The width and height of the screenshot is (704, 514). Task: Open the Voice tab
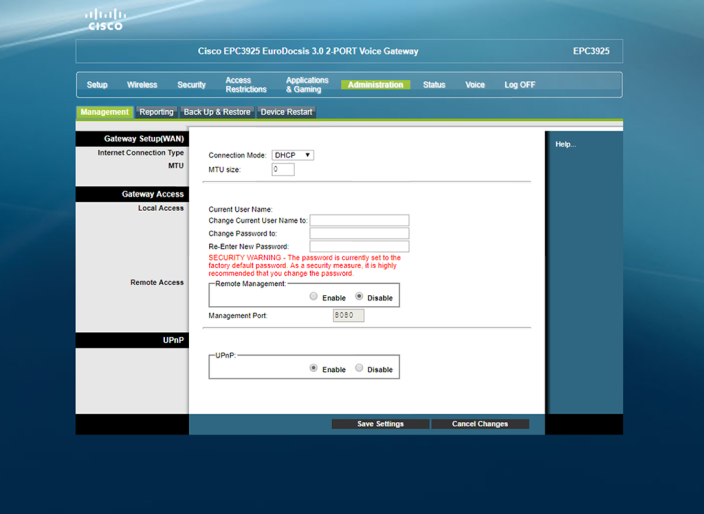(475, 85)
